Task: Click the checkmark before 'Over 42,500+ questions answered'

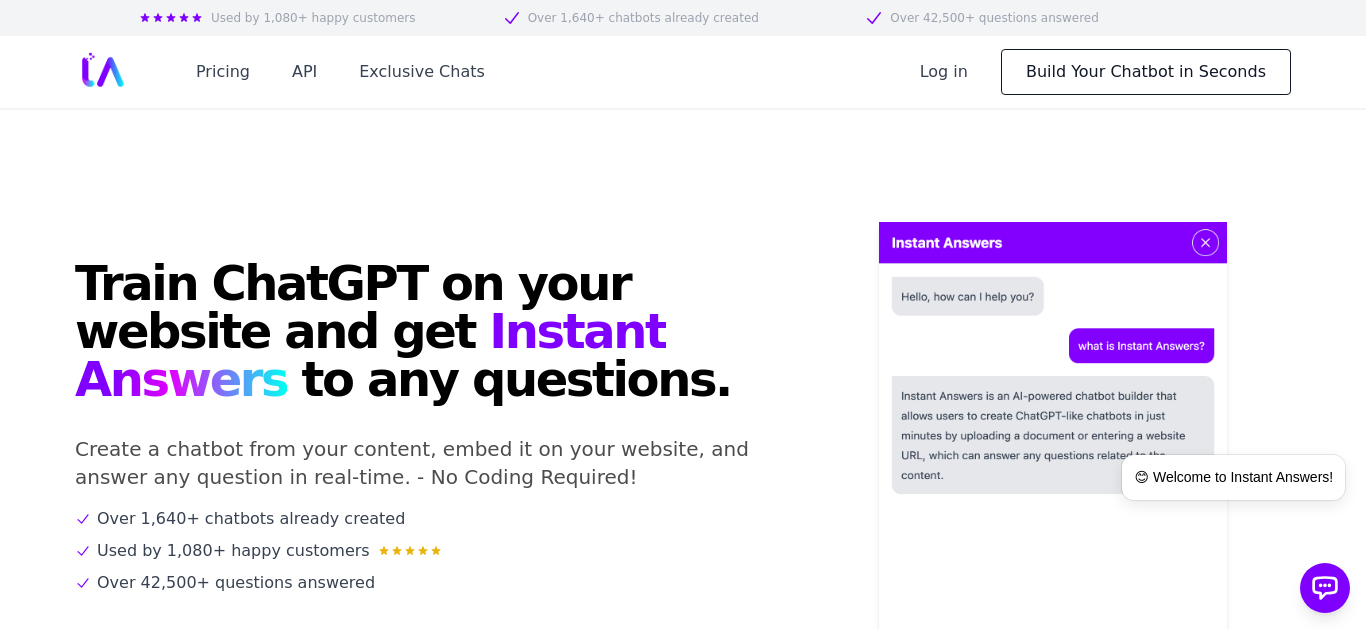Action: click(83, 583)
